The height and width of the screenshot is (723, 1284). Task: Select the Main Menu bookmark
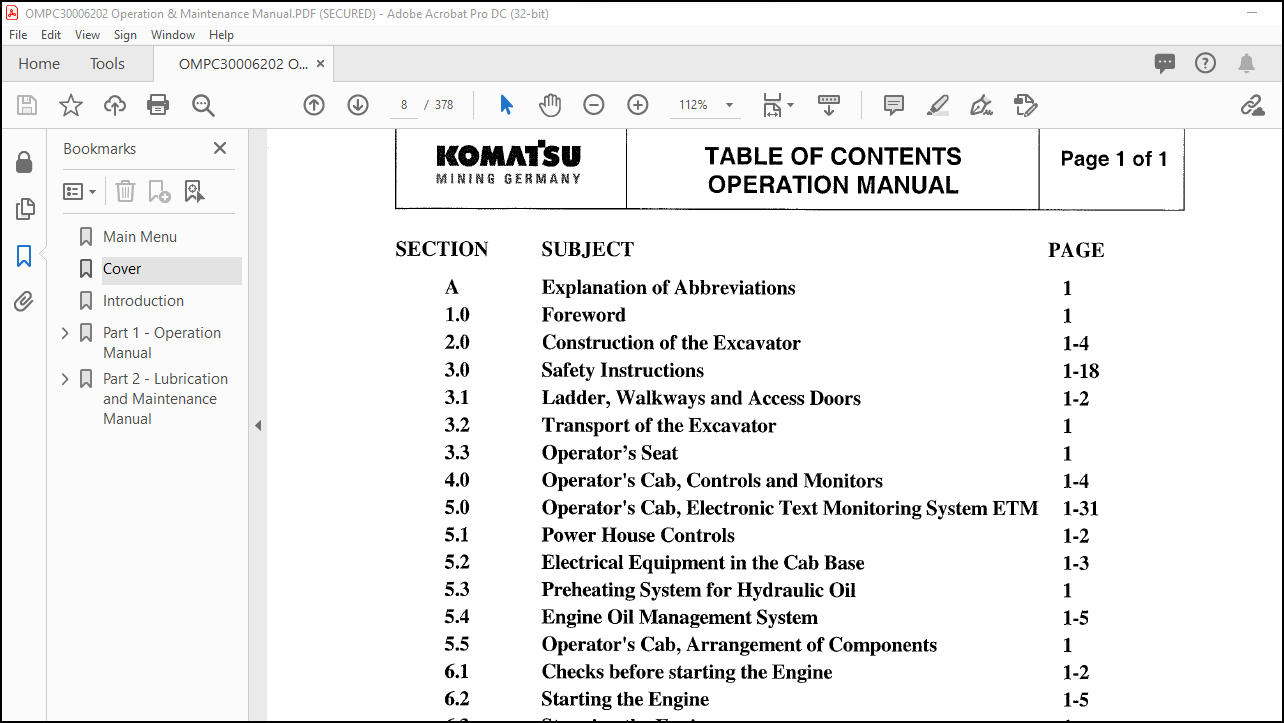(x=139, y=237)
